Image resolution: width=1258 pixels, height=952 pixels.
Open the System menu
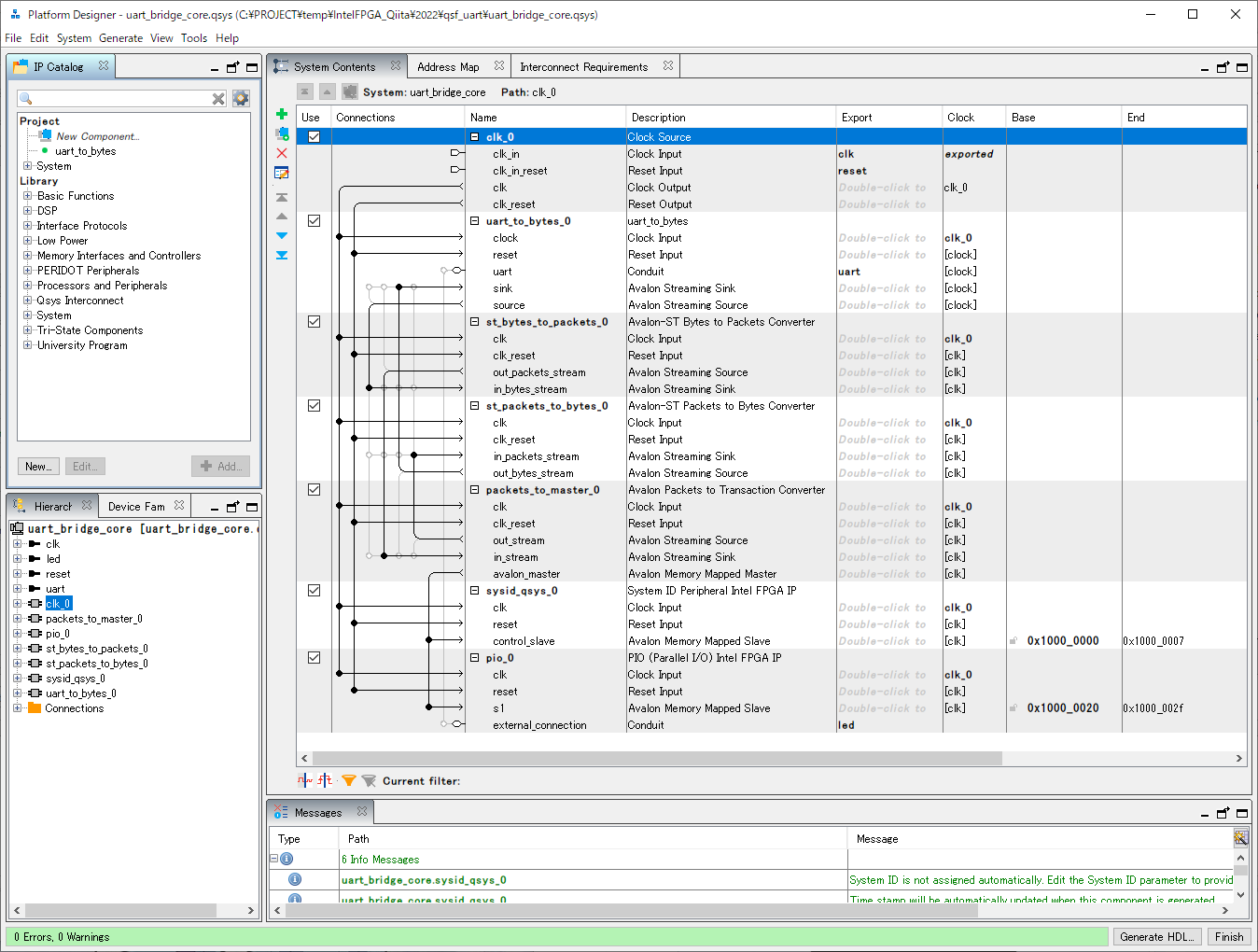point(74,38)
